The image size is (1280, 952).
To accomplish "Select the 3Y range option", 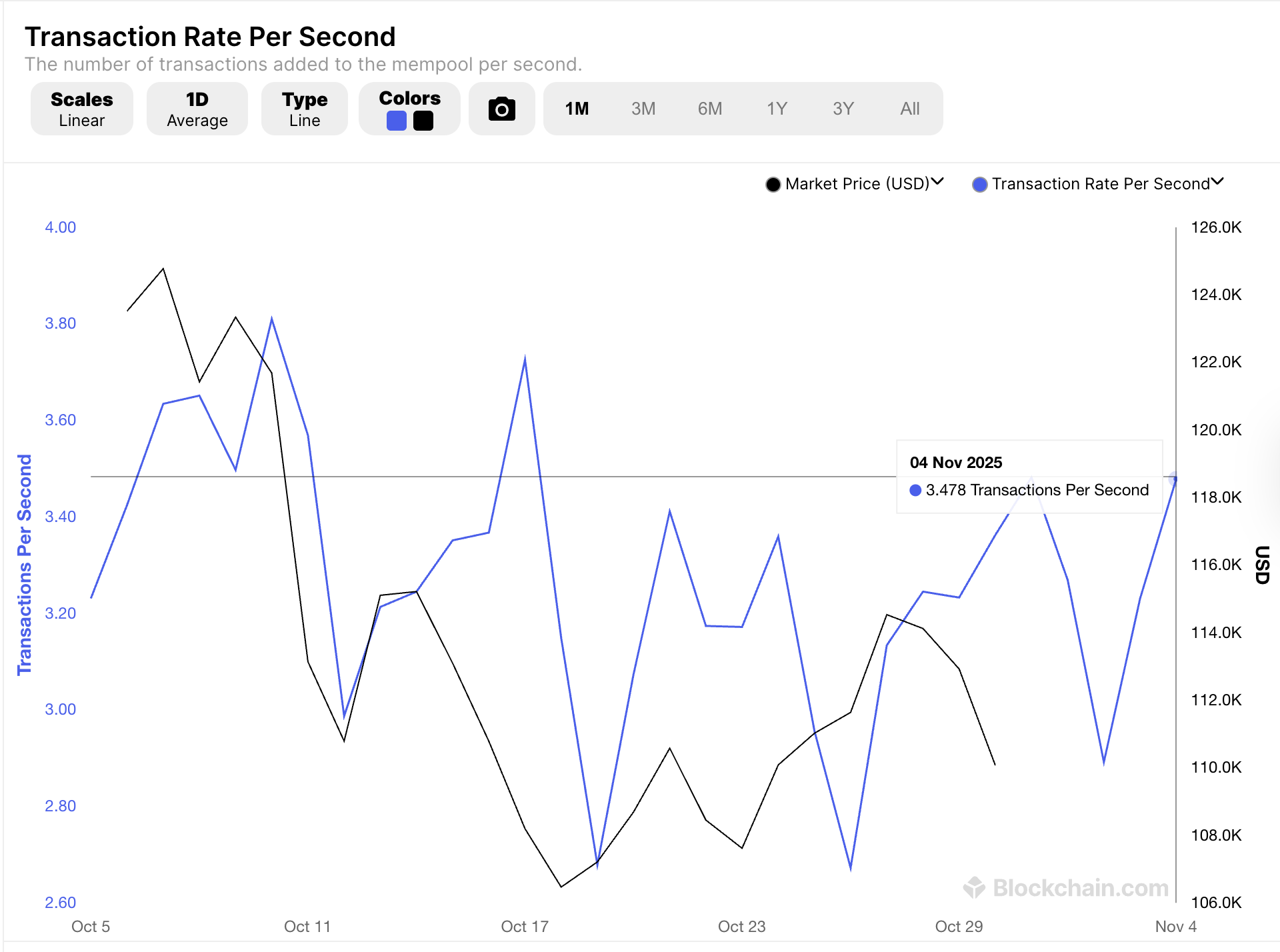I will (x=843, y=108).
